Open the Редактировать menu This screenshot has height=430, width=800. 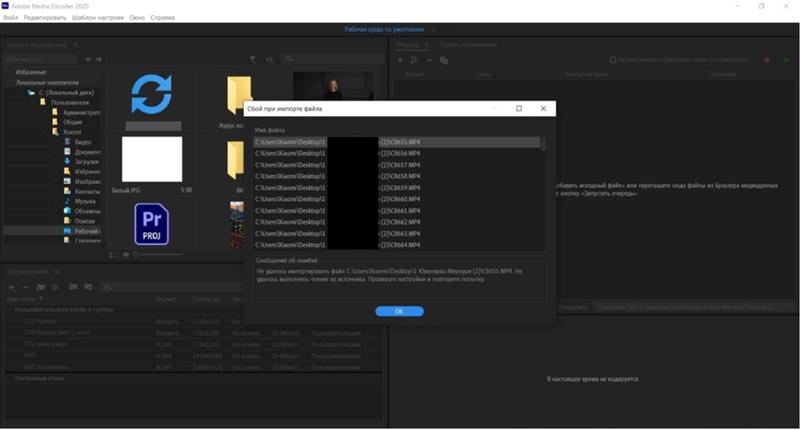coord(45,17)
